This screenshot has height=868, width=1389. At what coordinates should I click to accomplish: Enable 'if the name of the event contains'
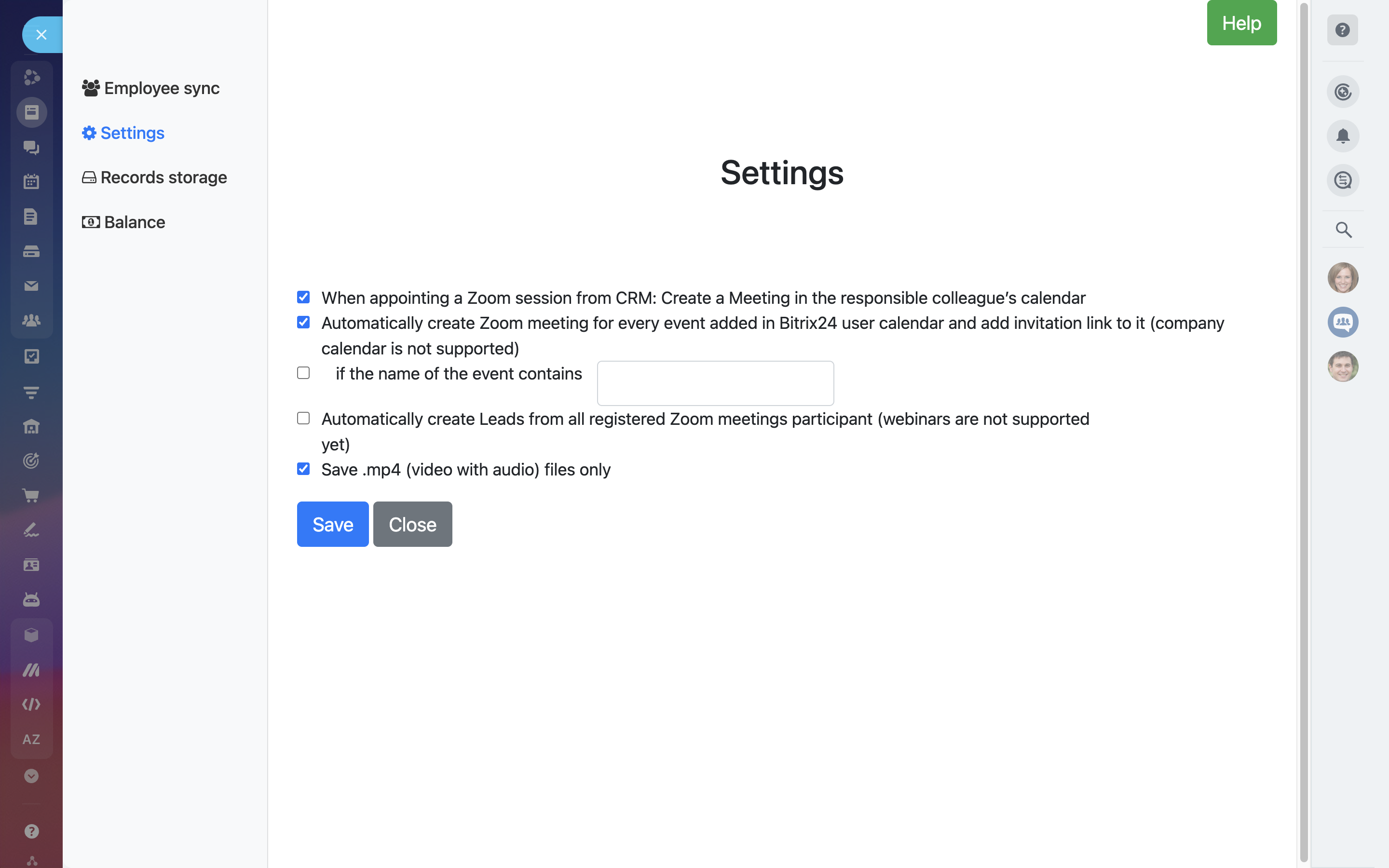(x=304, y=373)
